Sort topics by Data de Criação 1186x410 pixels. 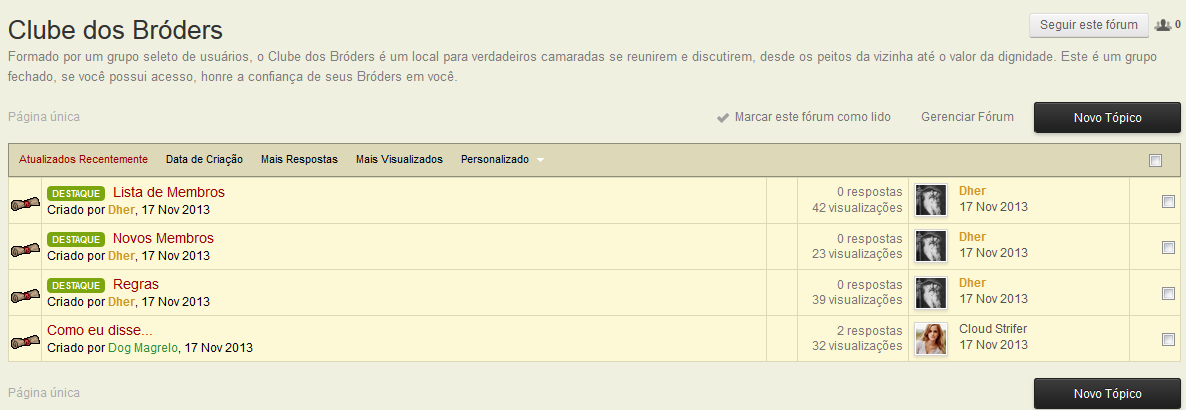point(204,159)
